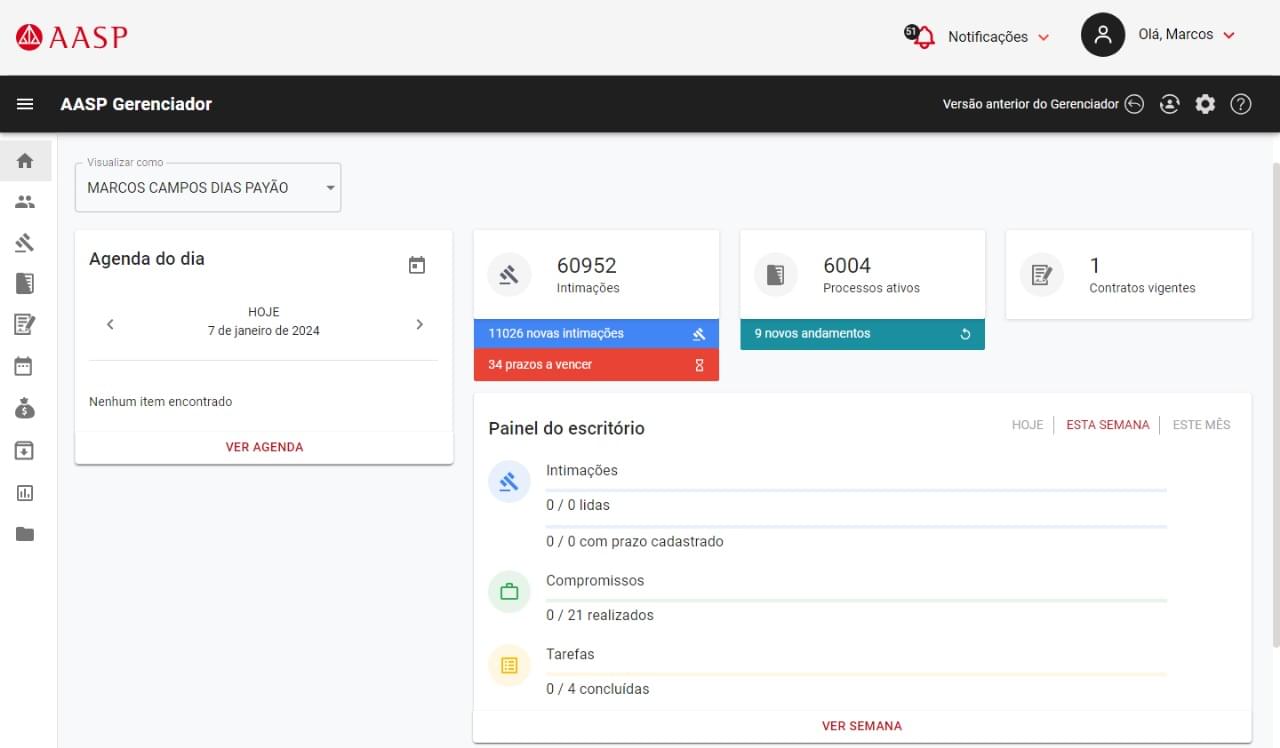This screenshot has height=748, width=1280.
Task: Click the 60952 Intimações count
Action: point(587,265)
